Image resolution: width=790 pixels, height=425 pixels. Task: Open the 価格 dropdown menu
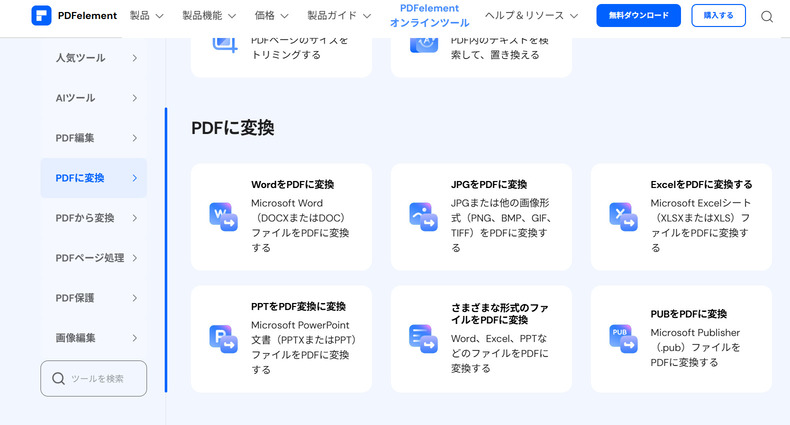272,16
